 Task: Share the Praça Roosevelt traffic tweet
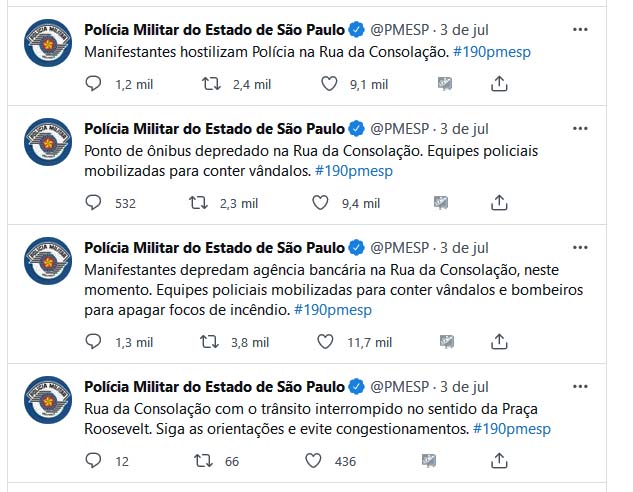point(499,461)
